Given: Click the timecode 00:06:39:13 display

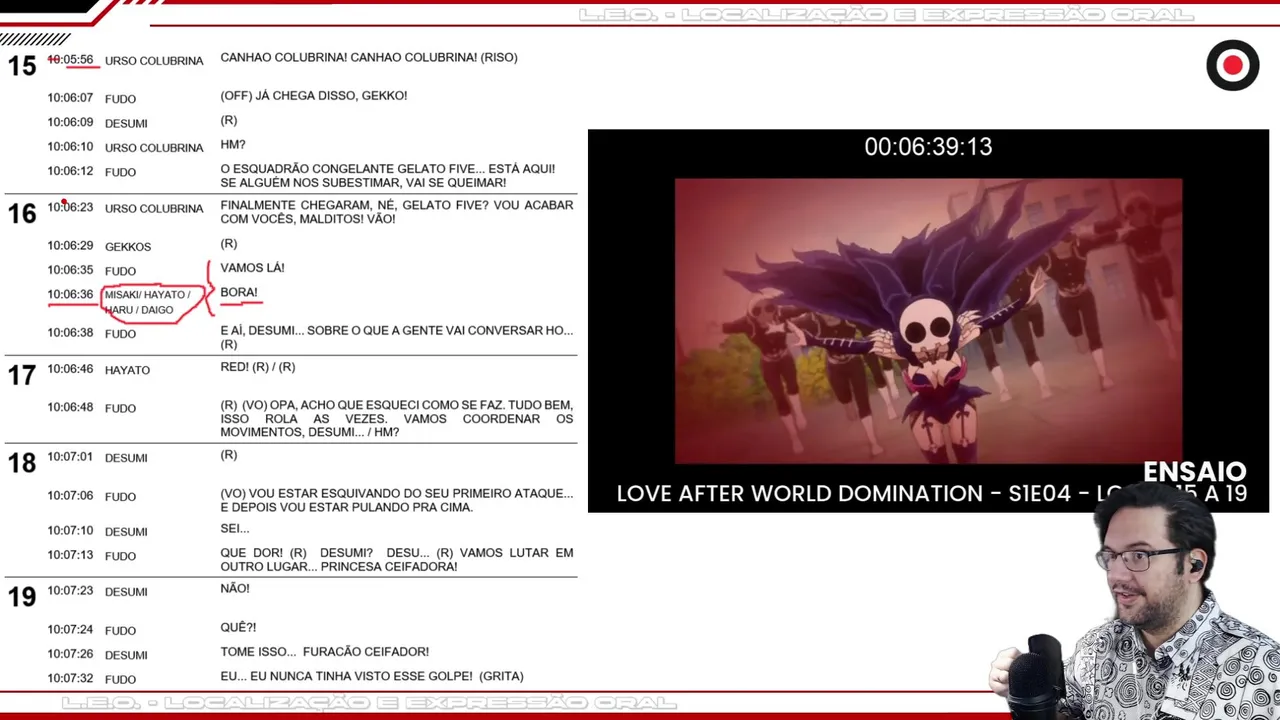Looking at the screenshot, I should click(928, 147).
